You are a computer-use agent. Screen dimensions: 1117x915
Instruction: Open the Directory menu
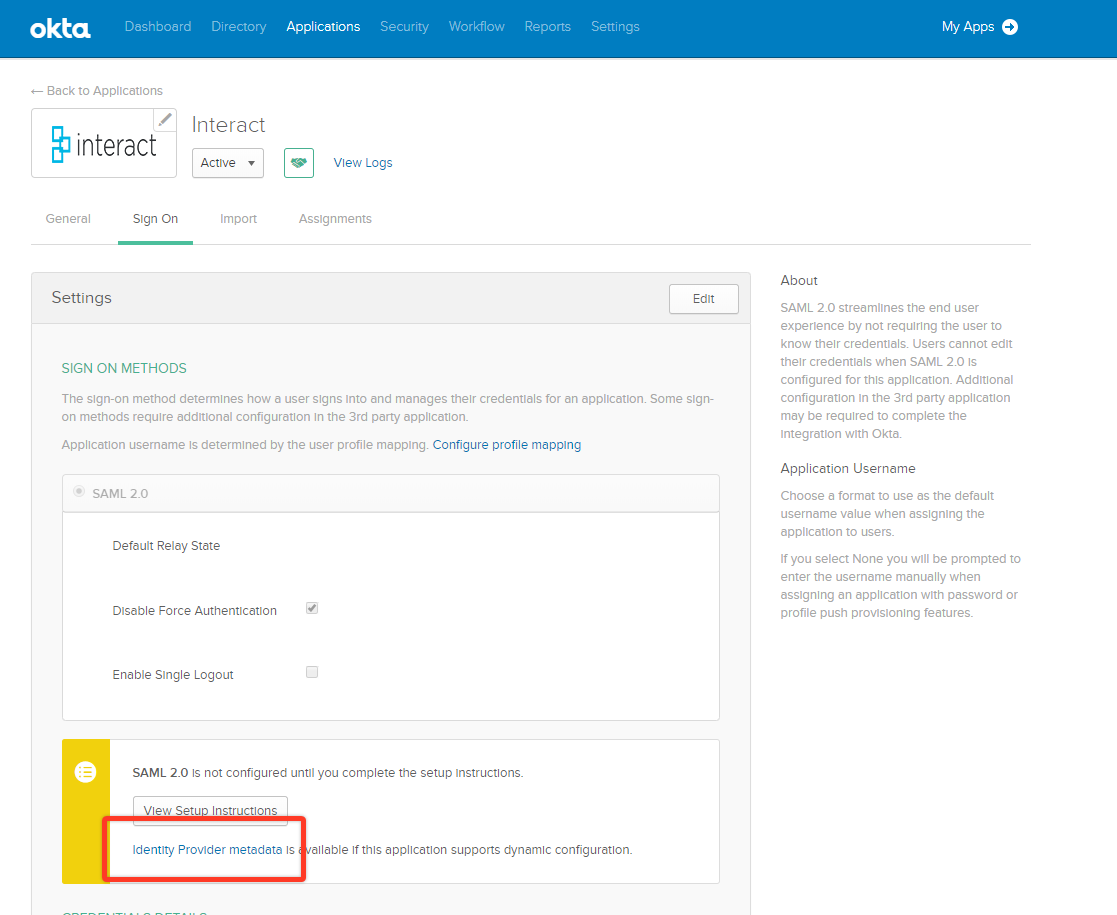pyautogui.click(x=239, y=26)
